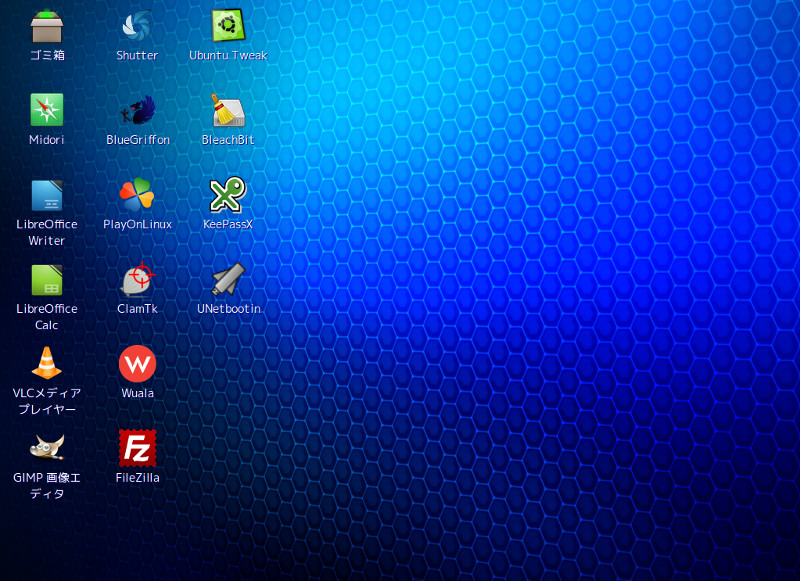Open the KeePassX password manager icon
This screenshot has height=581, width=800.
pos(228,194)
